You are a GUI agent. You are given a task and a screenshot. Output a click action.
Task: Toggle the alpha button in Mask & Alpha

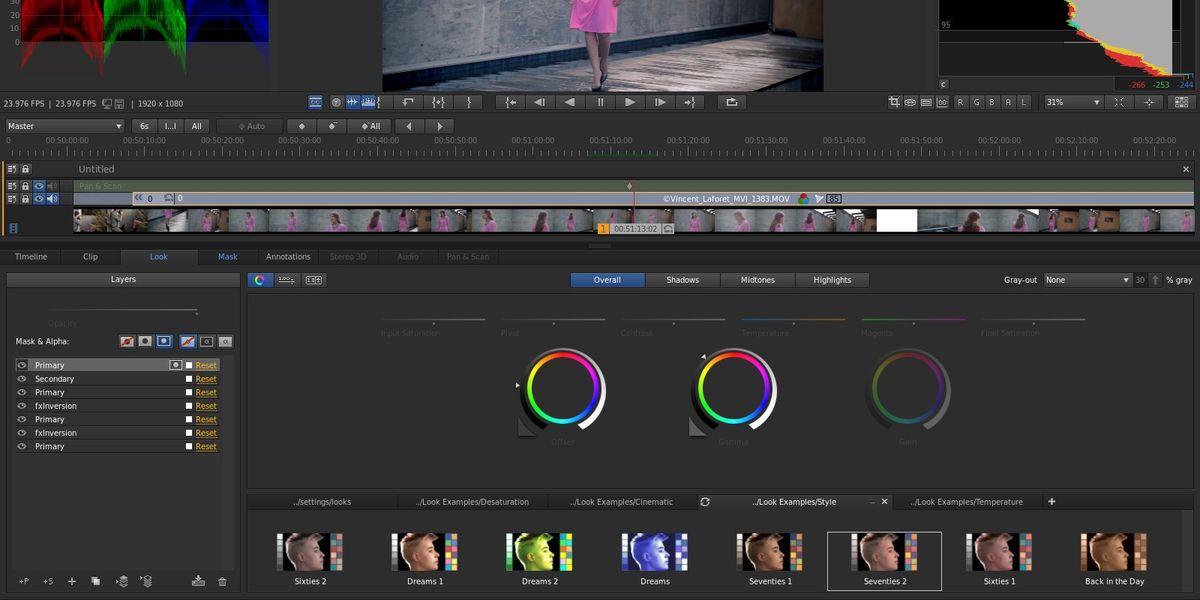[x=206, y=341]
